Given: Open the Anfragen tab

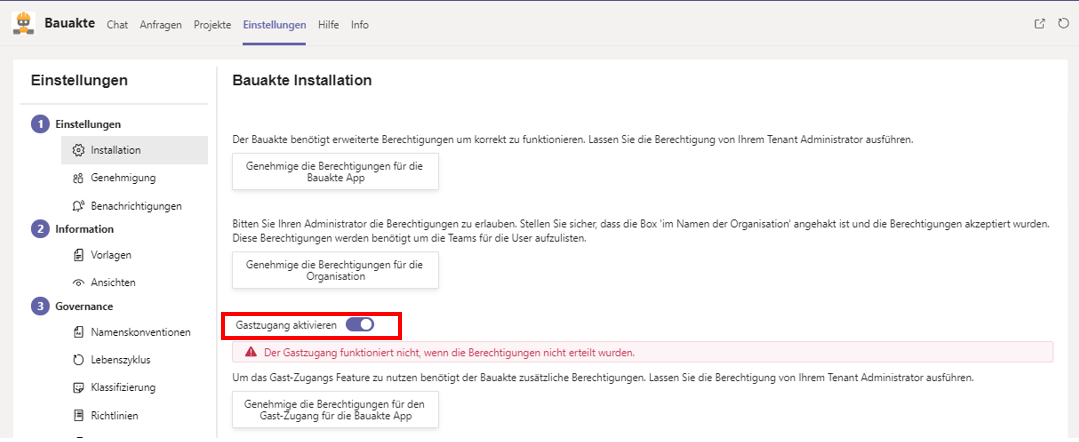Looking at the screenshot, I should coord(160,24).
